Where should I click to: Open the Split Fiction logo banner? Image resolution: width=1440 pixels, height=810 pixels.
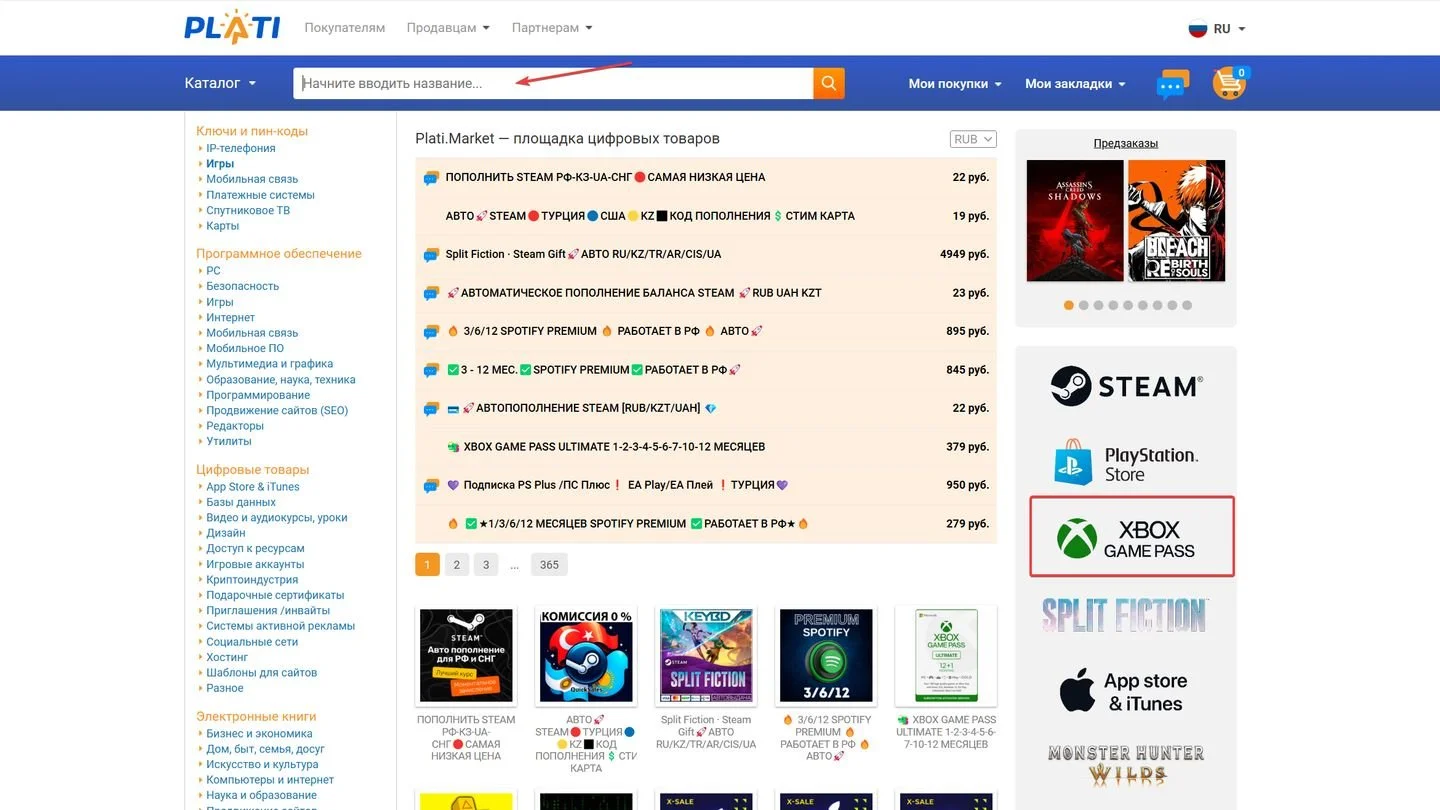coord(1125,614)
